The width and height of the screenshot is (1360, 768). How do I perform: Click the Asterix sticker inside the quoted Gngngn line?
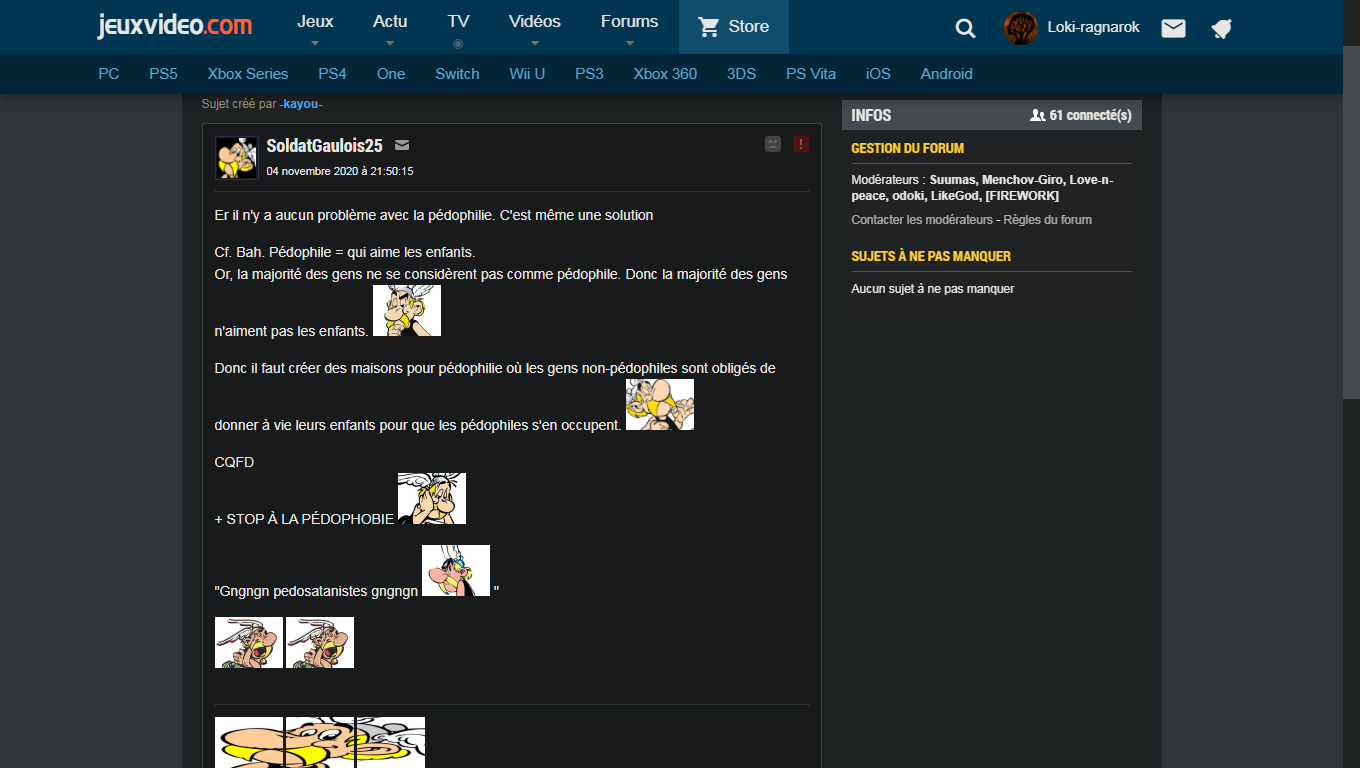point(456,570)
